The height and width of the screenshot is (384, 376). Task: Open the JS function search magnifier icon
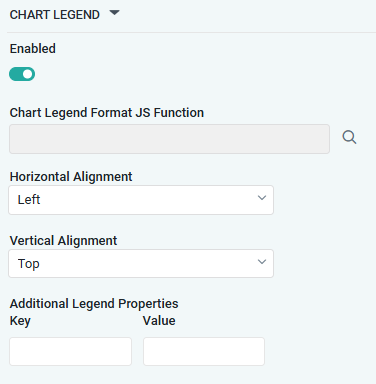[x=349, y=137]
